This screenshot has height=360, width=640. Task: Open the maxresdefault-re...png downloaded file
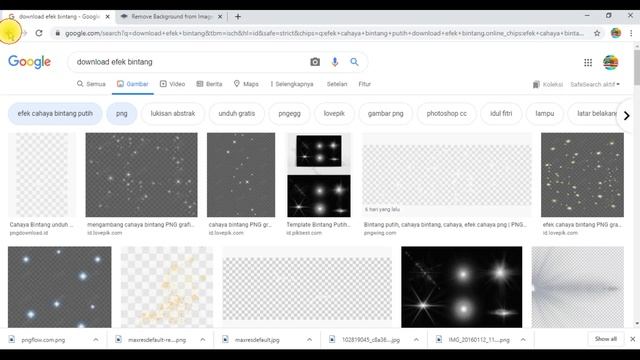point(157,340)
